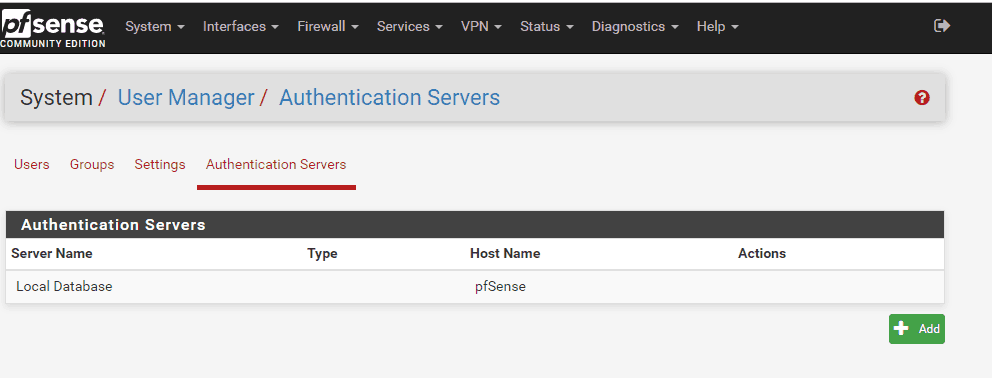Follow the Authentication Servers breadcrumb link
Screen dimensions: 992x378
389,98
